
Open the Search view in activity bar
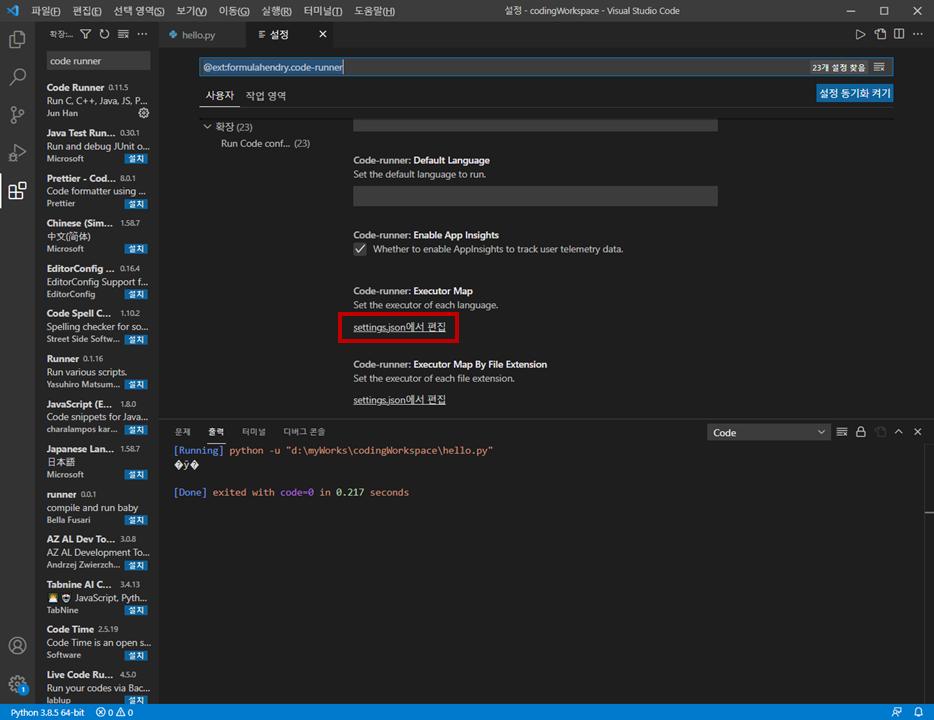tap(17, 77)
